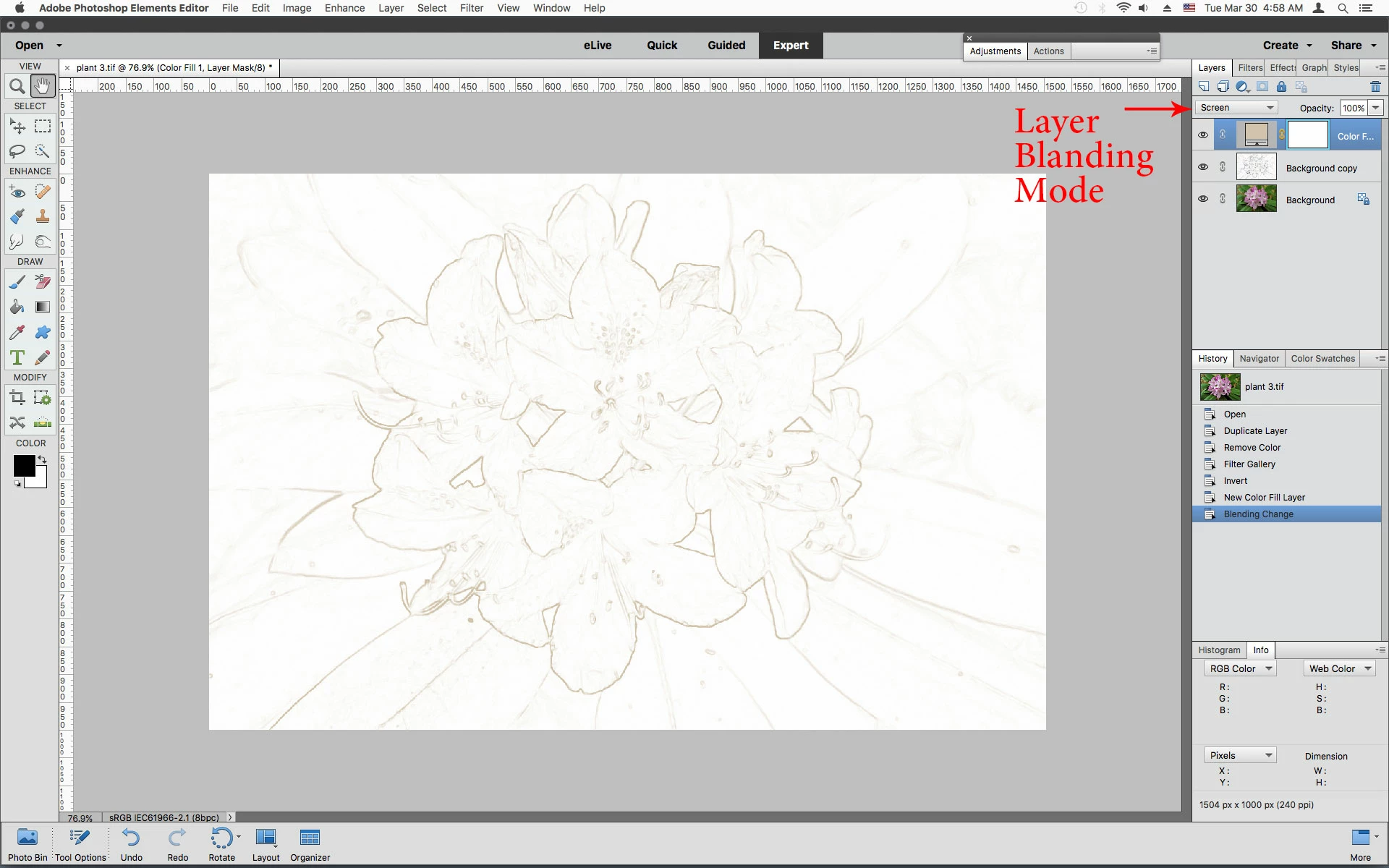Open the Screen blending mode dropdown
1389x868 pixels.
1236,108
